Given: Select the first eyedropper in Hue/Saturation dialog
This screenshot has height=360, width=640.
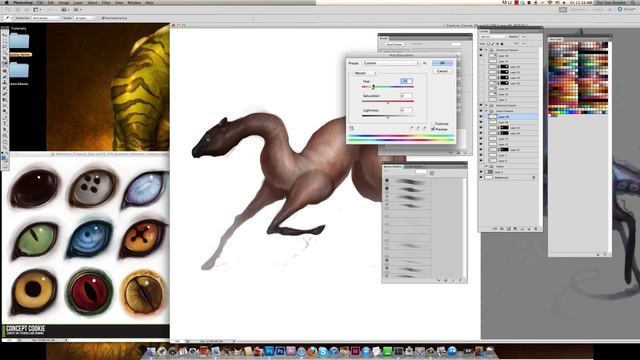Looking at the screenshot, I should 411,128.
